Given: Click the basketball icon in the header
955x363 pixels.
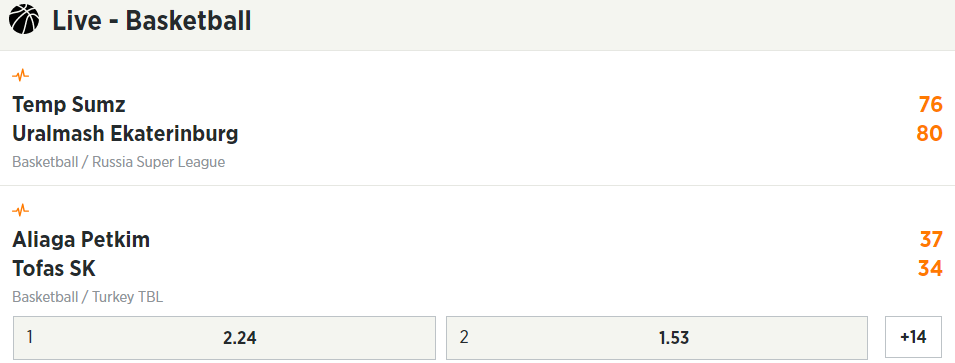Looking at the screenshot, I should tap(24, 19).
